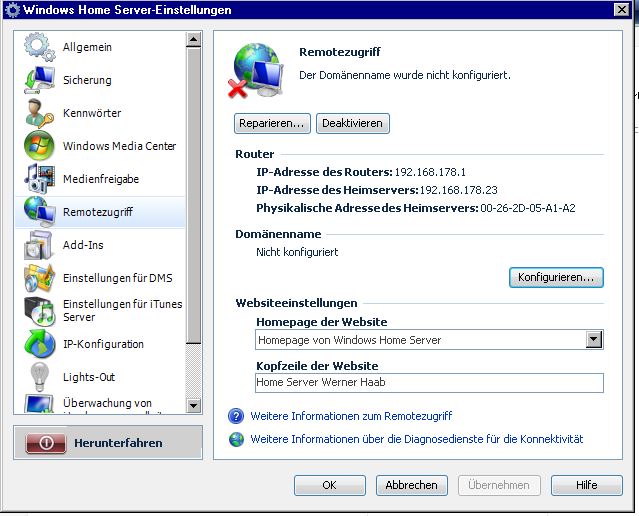Open Kennwörter user key icon
The width and height of the screenshot is (639, 516).
[39, 113]
